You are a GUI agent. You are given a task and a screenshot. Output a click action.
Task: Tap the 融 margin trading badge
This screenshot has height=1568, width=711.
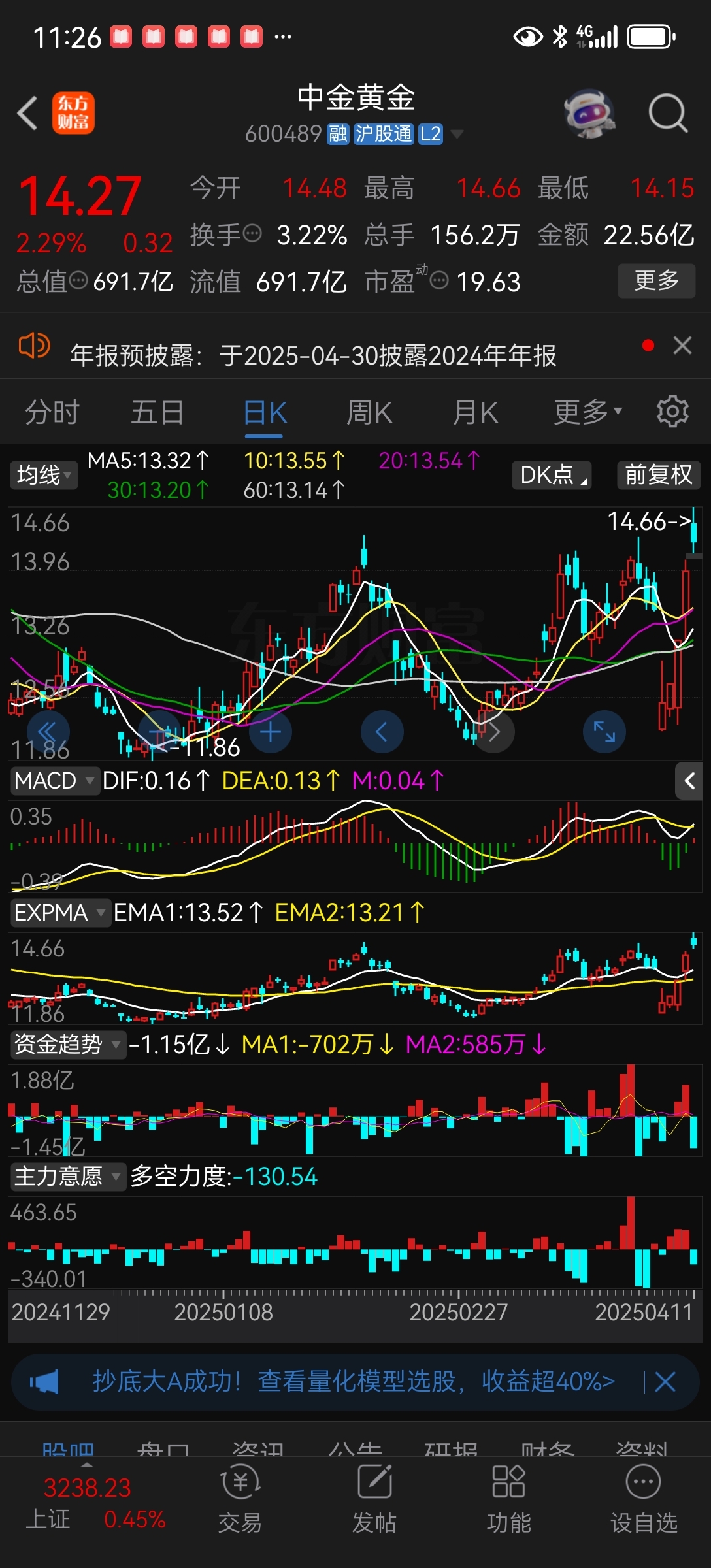point(338,134)
